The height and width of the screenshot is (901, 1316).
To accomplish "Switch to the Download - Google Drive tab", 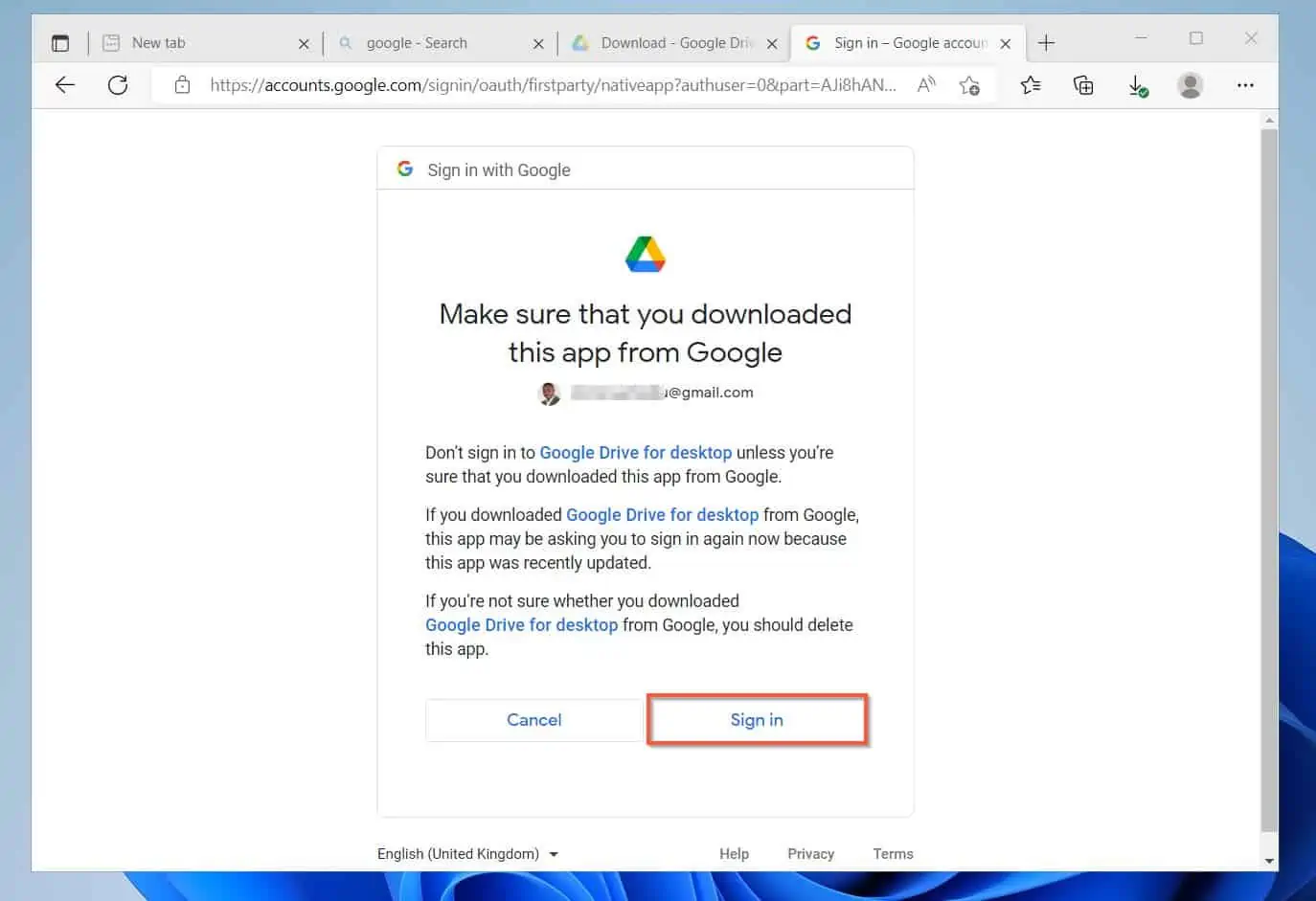I will 676,43.
